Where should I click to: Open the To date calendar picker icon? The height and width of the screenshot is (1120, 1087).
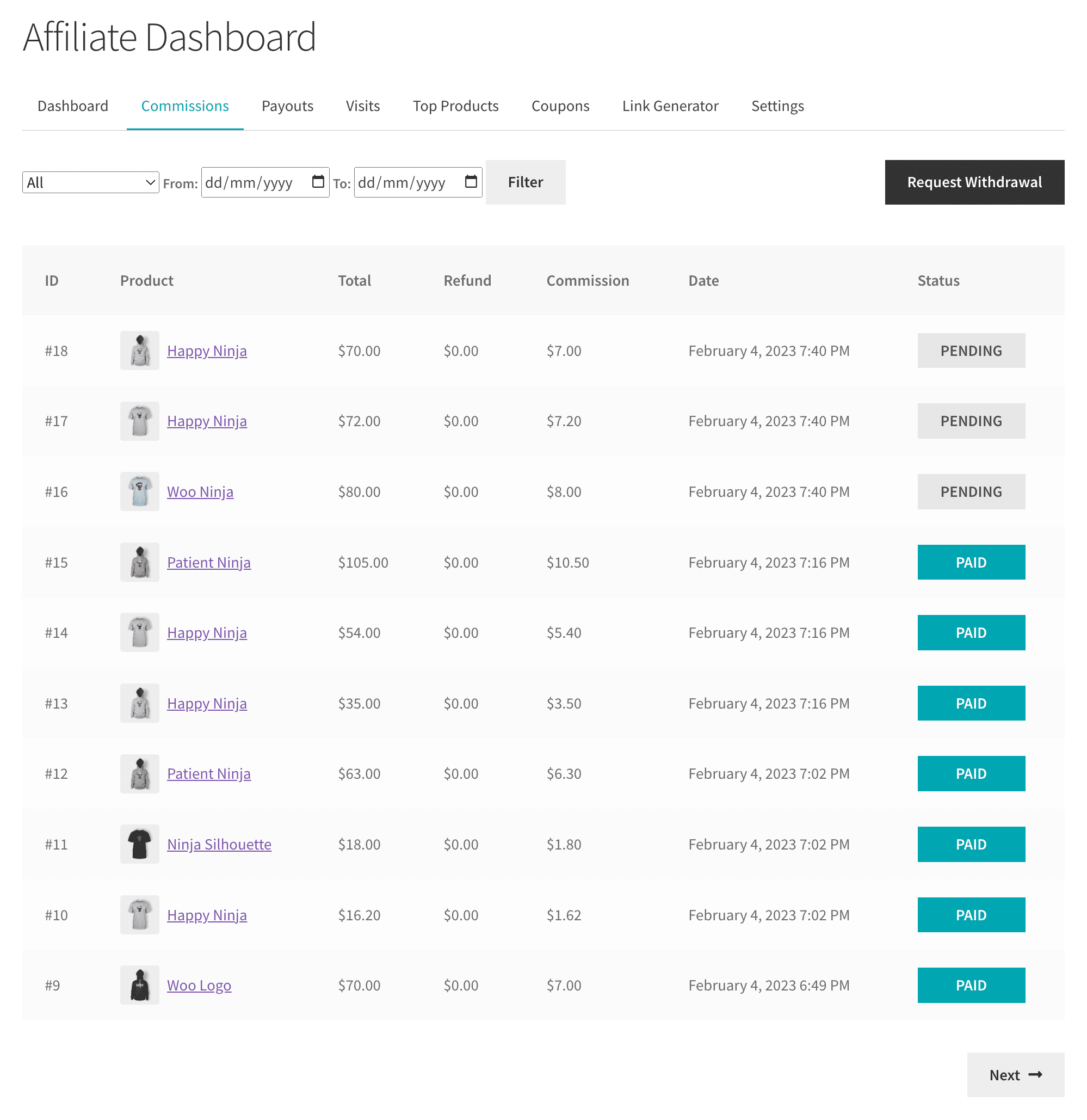[471, 182]
